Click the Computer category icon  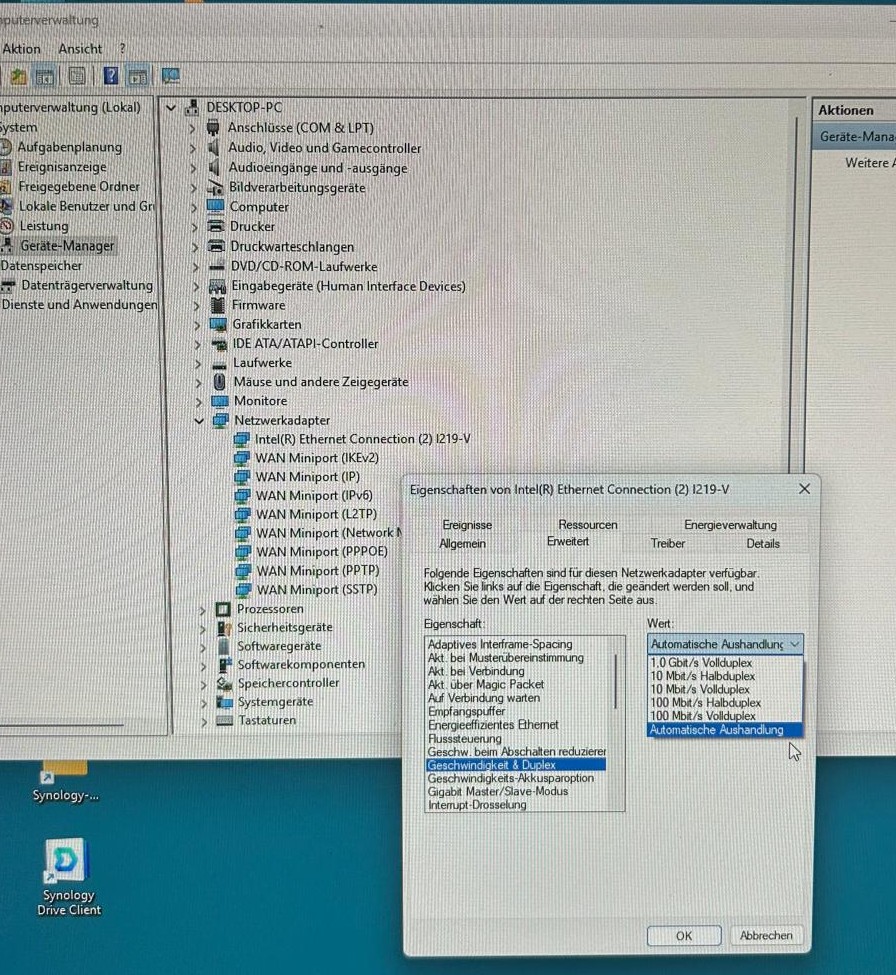coord(215,206)
